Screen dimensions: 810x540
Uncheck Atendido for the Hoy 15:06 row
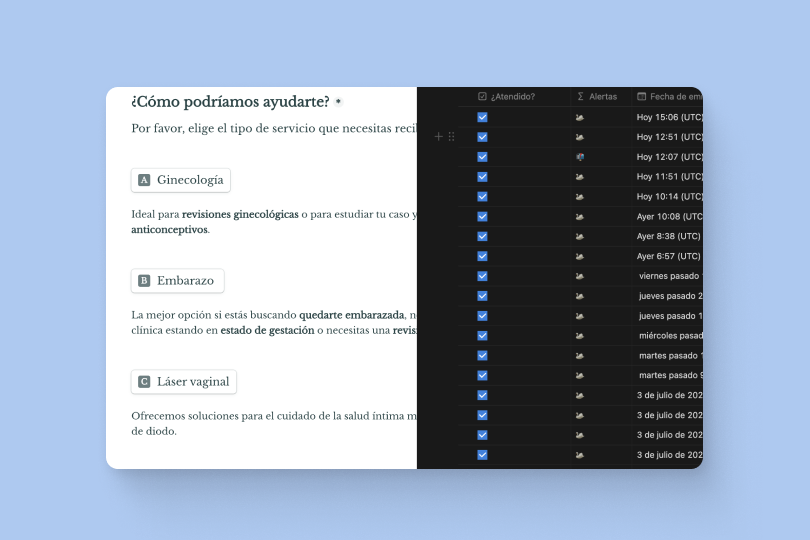482,117
